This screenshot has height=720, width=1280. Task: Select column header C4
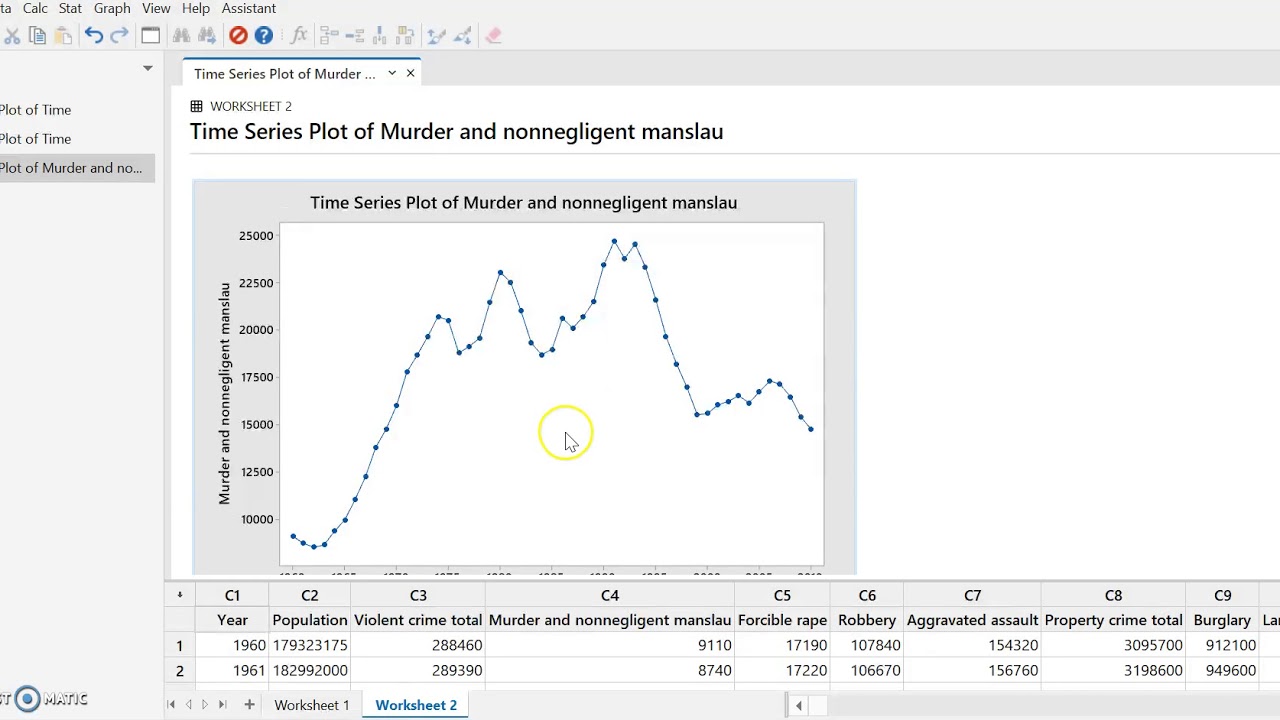tap(610, 595)
